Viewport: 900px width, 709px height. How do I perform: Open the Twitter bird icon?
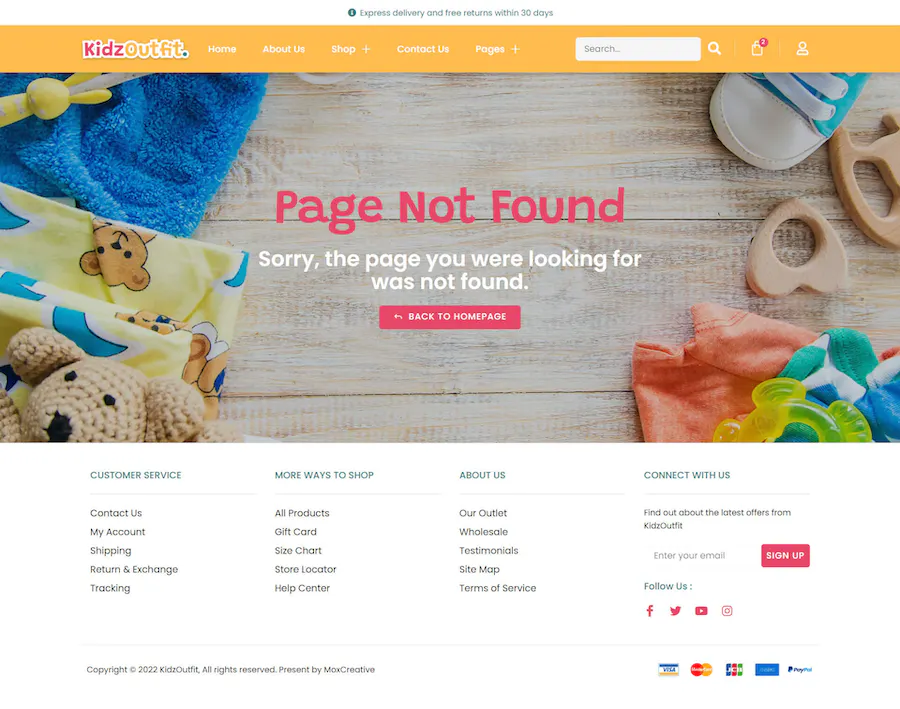(676, 611)
